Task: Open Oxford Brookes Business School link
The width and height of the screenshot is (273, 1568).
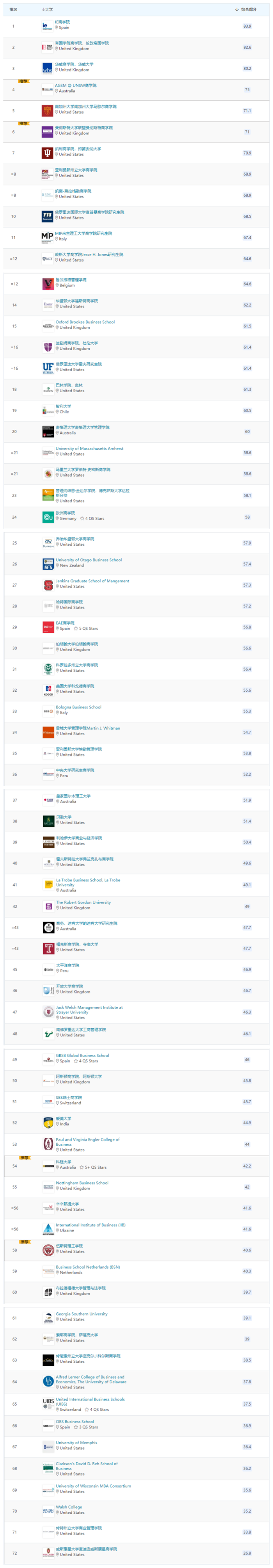Action: tap(85, 322)
